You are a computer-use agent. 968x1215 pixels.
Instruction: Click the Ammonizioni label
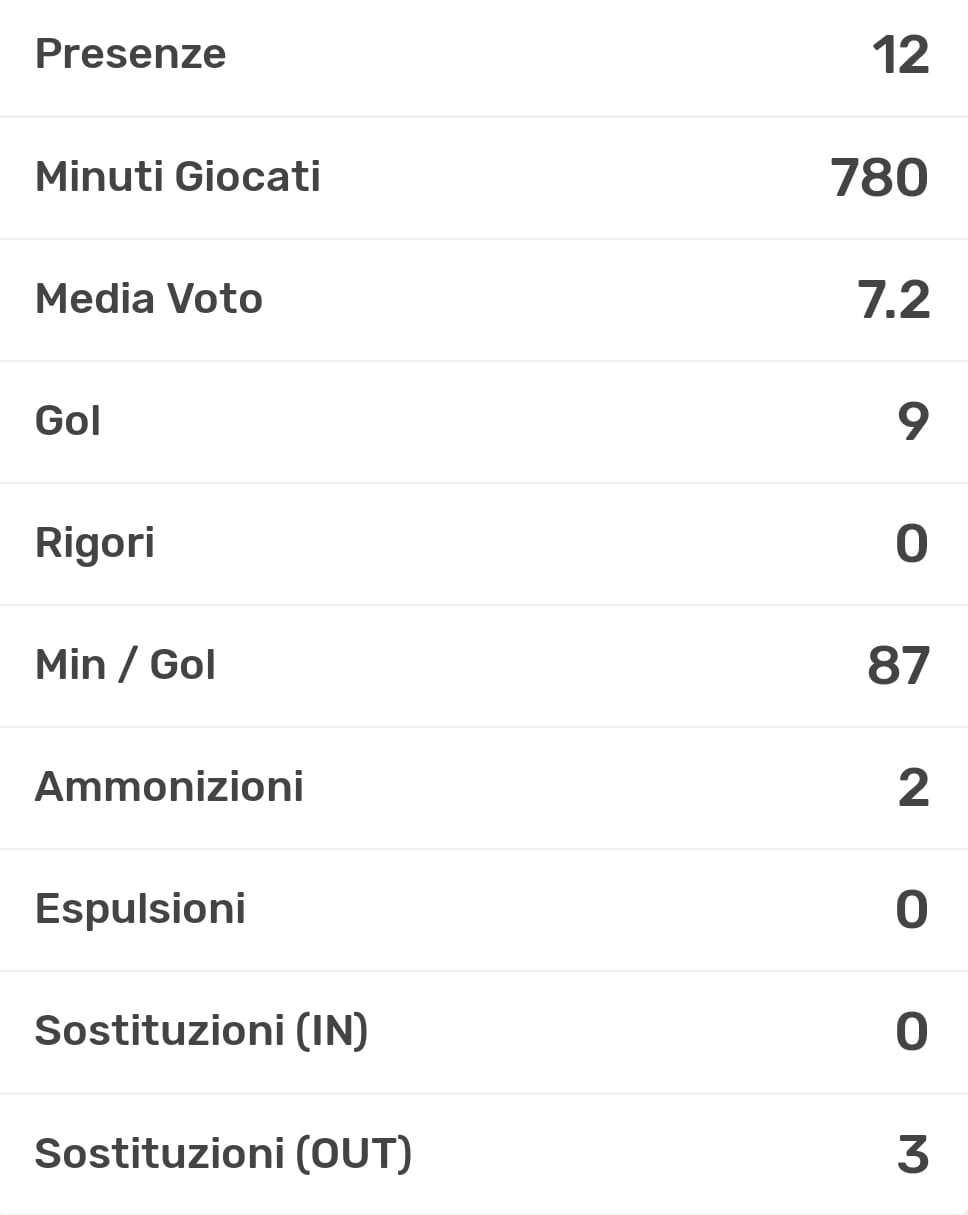169,787
